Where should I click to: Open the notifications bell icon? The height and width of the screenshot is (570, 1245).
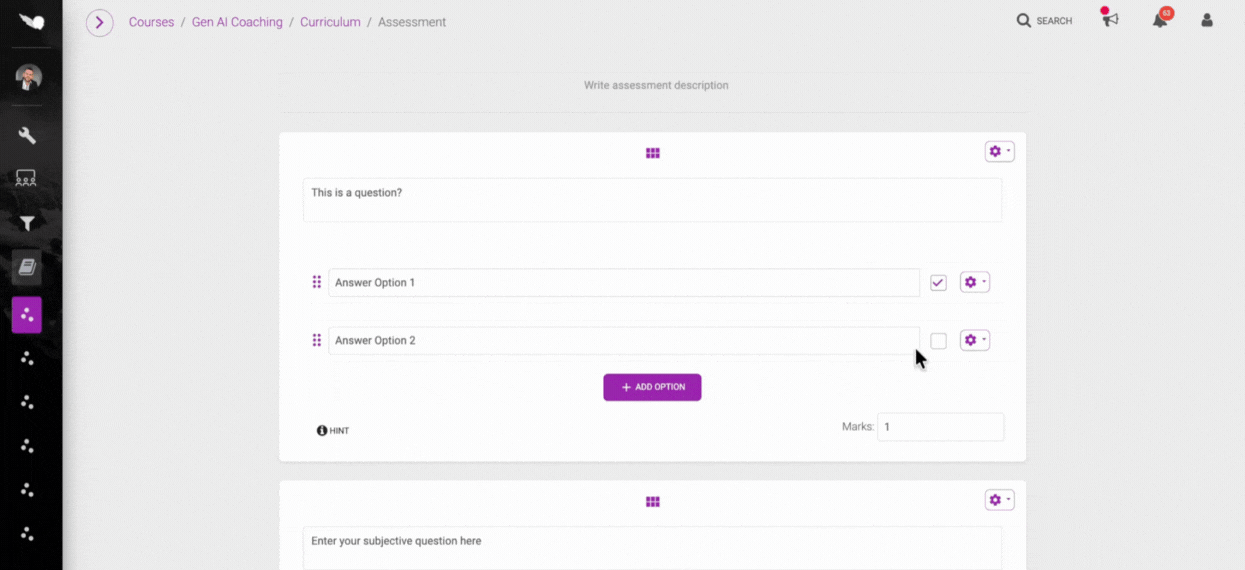[1160, 20]
